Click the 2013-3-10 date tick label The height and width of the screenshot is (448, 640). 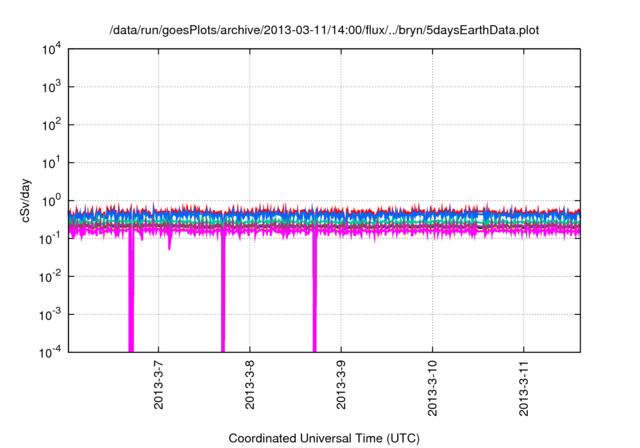[x=433, y=388]
